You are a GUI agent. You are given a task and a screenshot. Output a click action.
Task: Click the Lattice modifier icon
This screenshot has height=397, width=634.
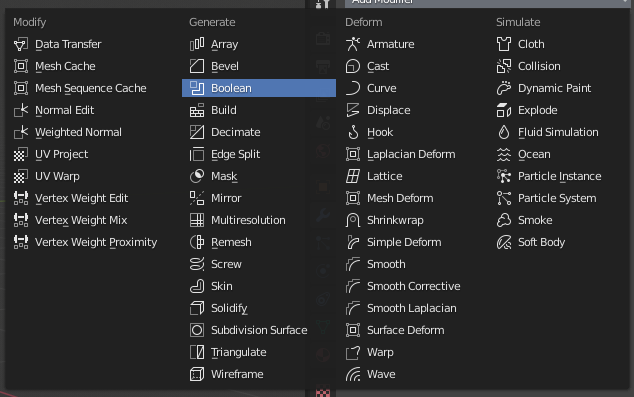[x=353, y=176]
